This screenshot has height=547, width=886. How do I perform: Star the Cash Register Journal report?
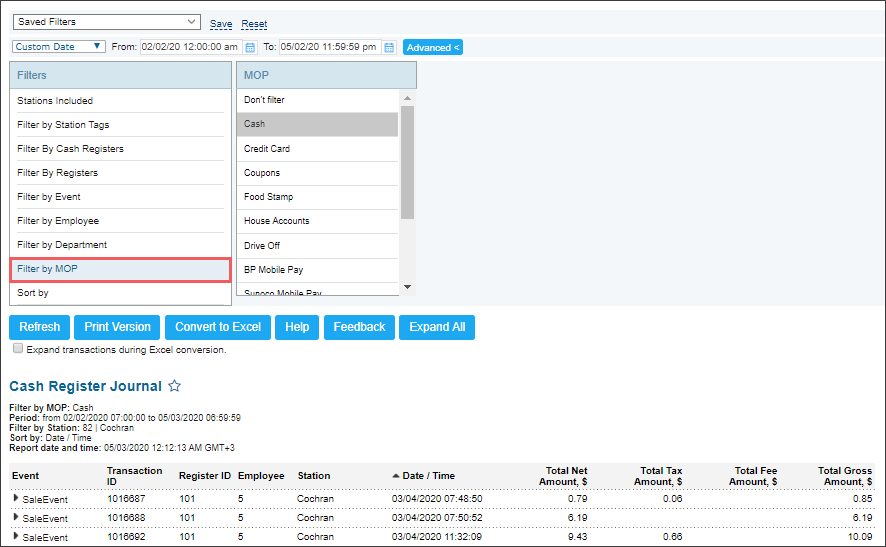(x=175, y=386)
